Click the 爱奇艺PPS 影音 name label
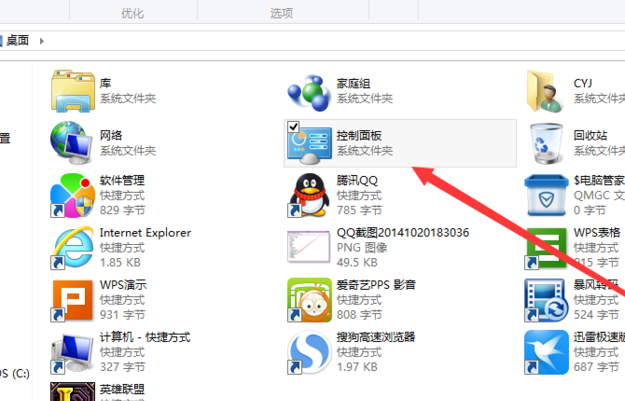This screenshot has height=401, width=625. pos(376,285)
